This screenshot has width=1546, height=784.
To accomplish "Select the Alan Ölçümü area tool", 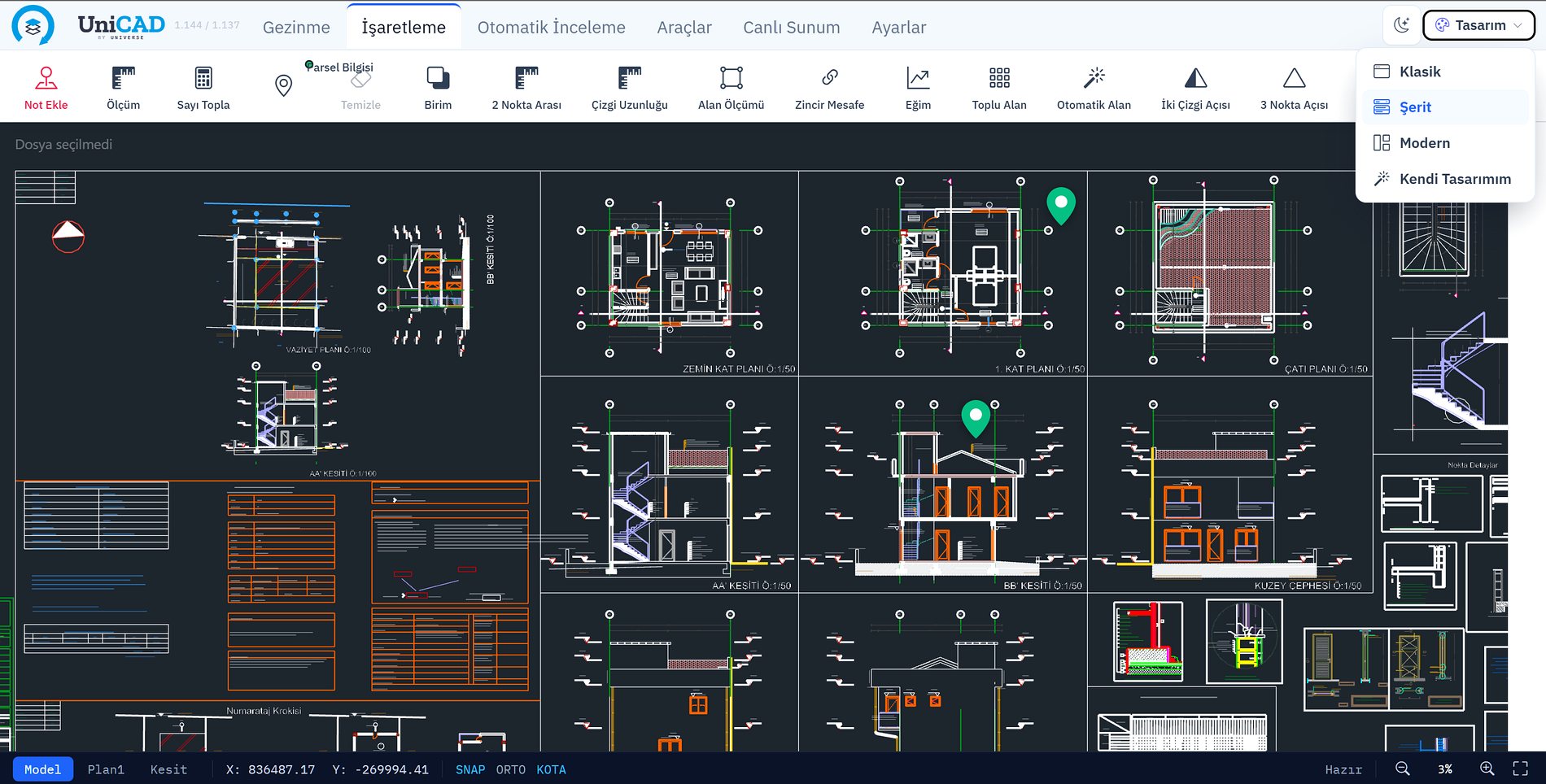I will tap(731, 88).
